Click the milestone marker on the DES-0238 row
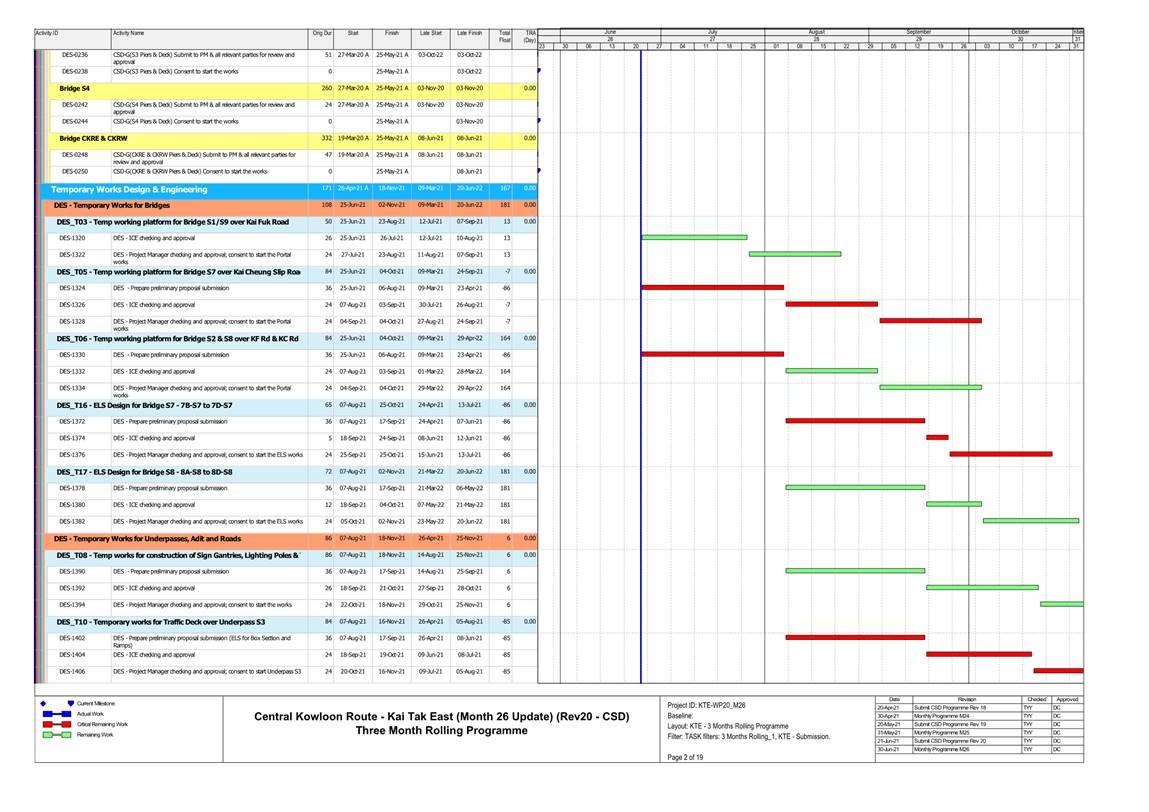The width and height of the screenshot is (1149, 812). (x=539, y=72)
